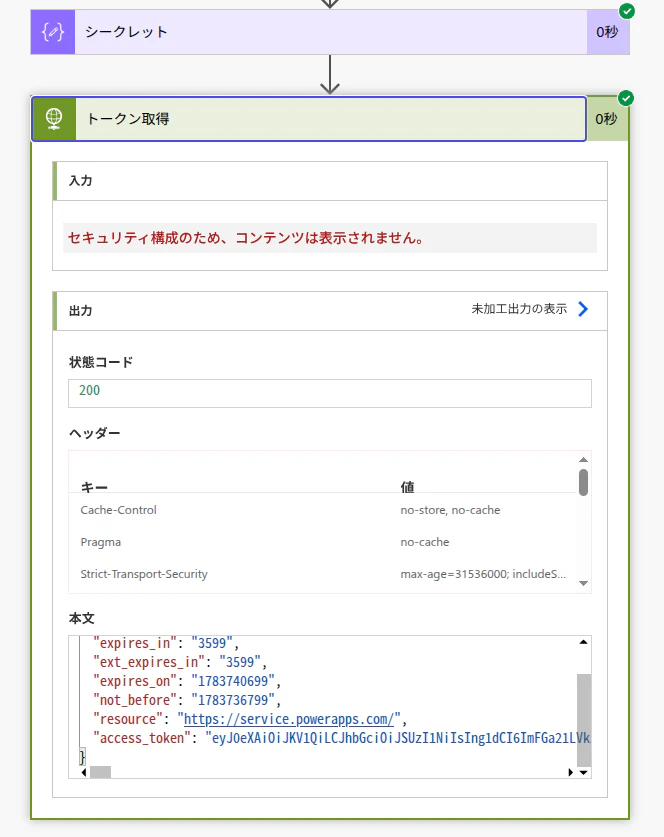664x837 pixels.
Task: Click headers table scroll up arrow
Action: point(583,460)
